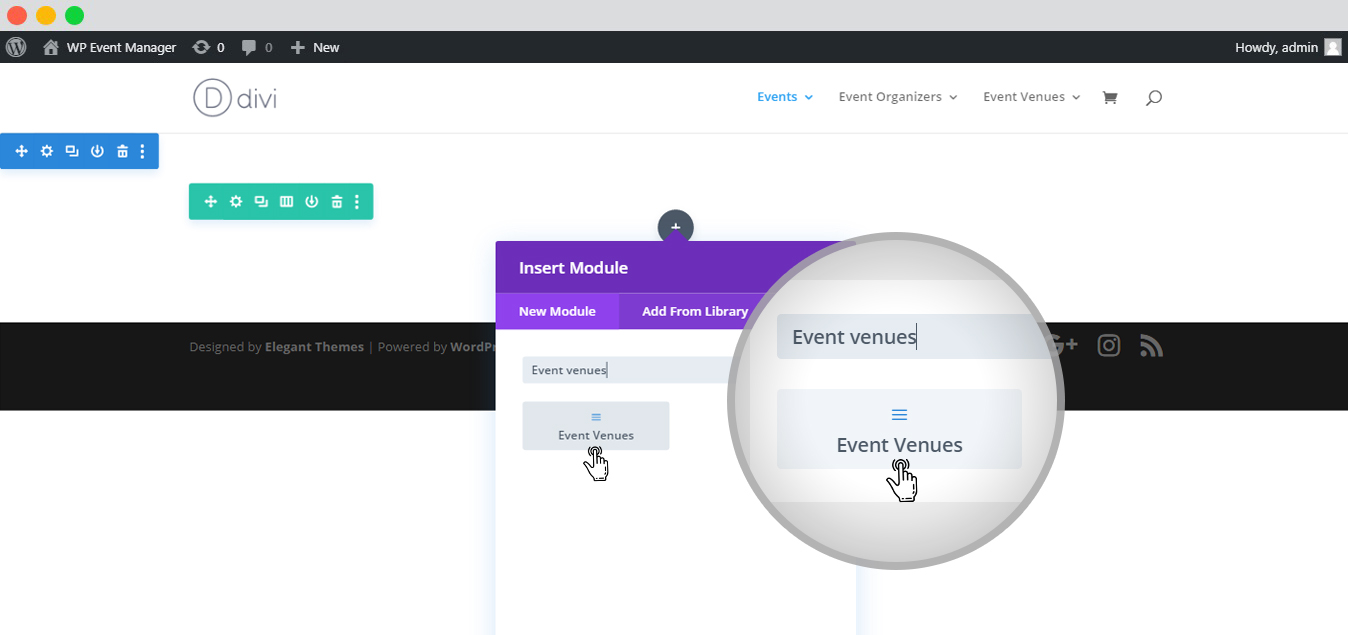Go to WP Event Manager site home
This screenshot has height=635, width=1348.
click(109, 47)
